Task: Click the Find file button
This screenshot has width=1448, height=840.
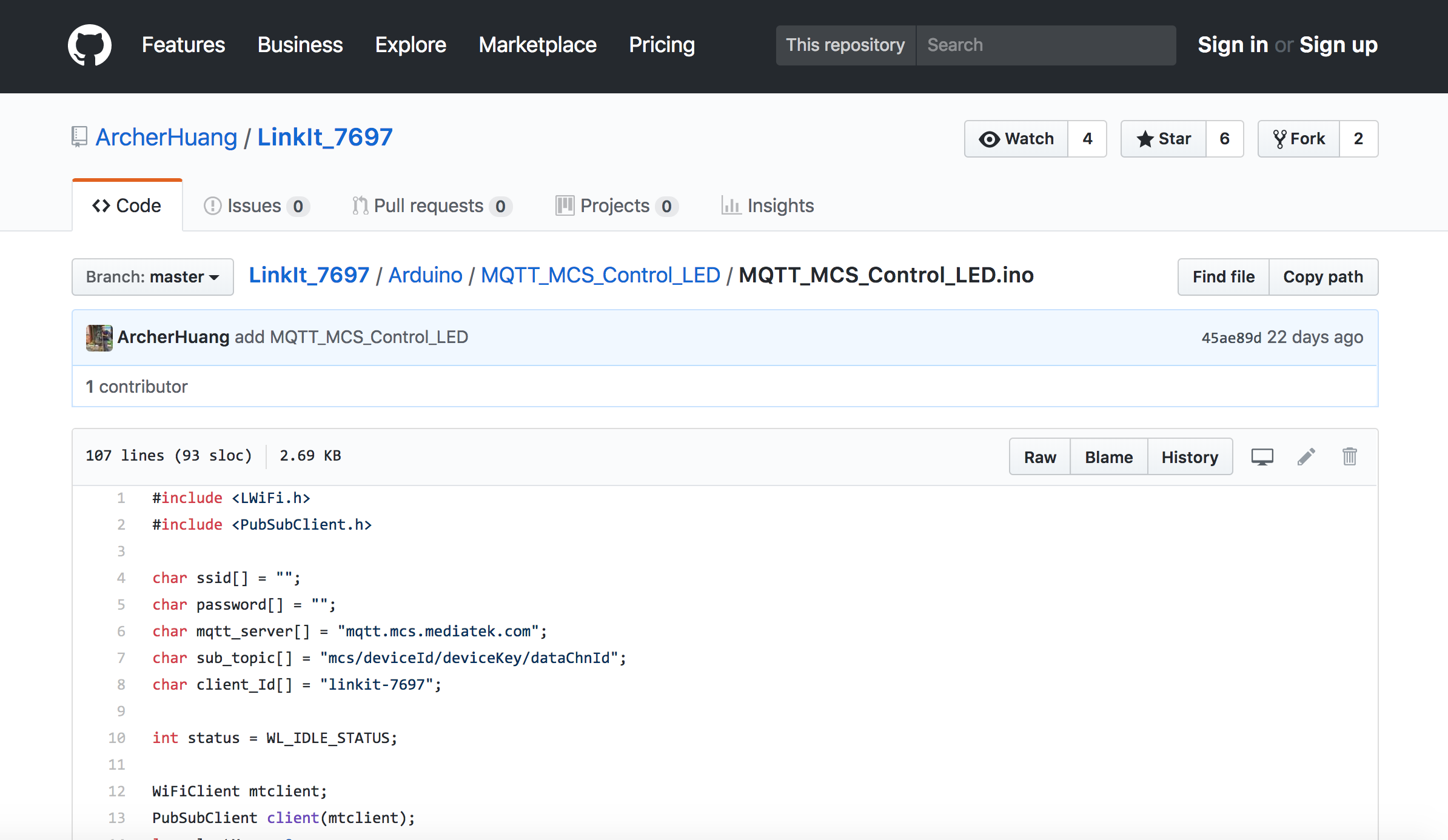Action: [x=1224, y=277]
